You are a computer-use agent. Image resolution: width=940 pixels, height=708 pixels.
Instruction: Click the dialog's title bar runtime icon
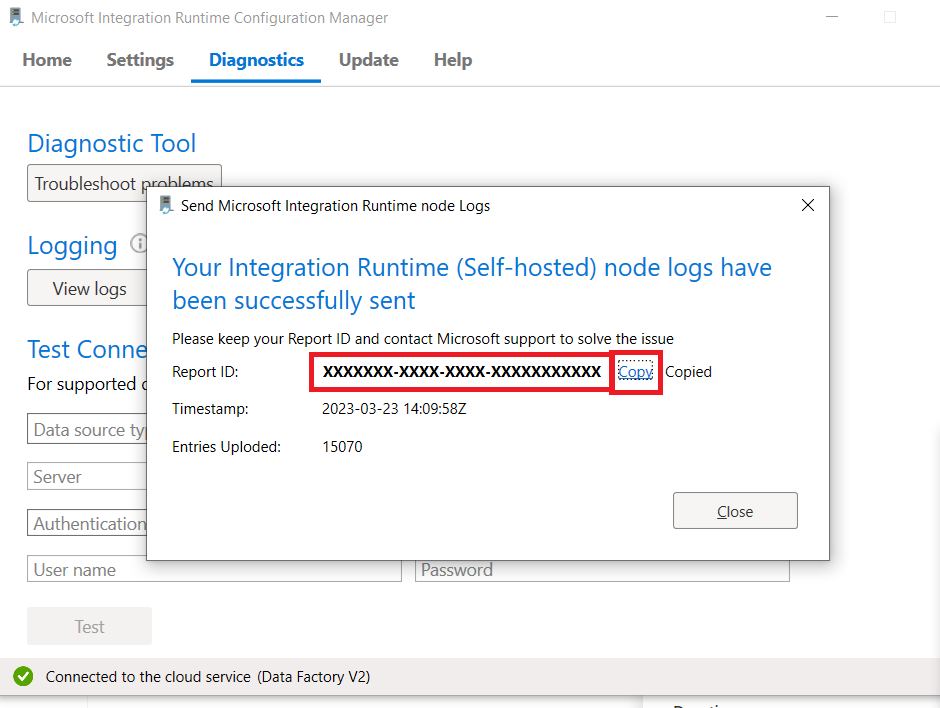click(x=166, y=205)
